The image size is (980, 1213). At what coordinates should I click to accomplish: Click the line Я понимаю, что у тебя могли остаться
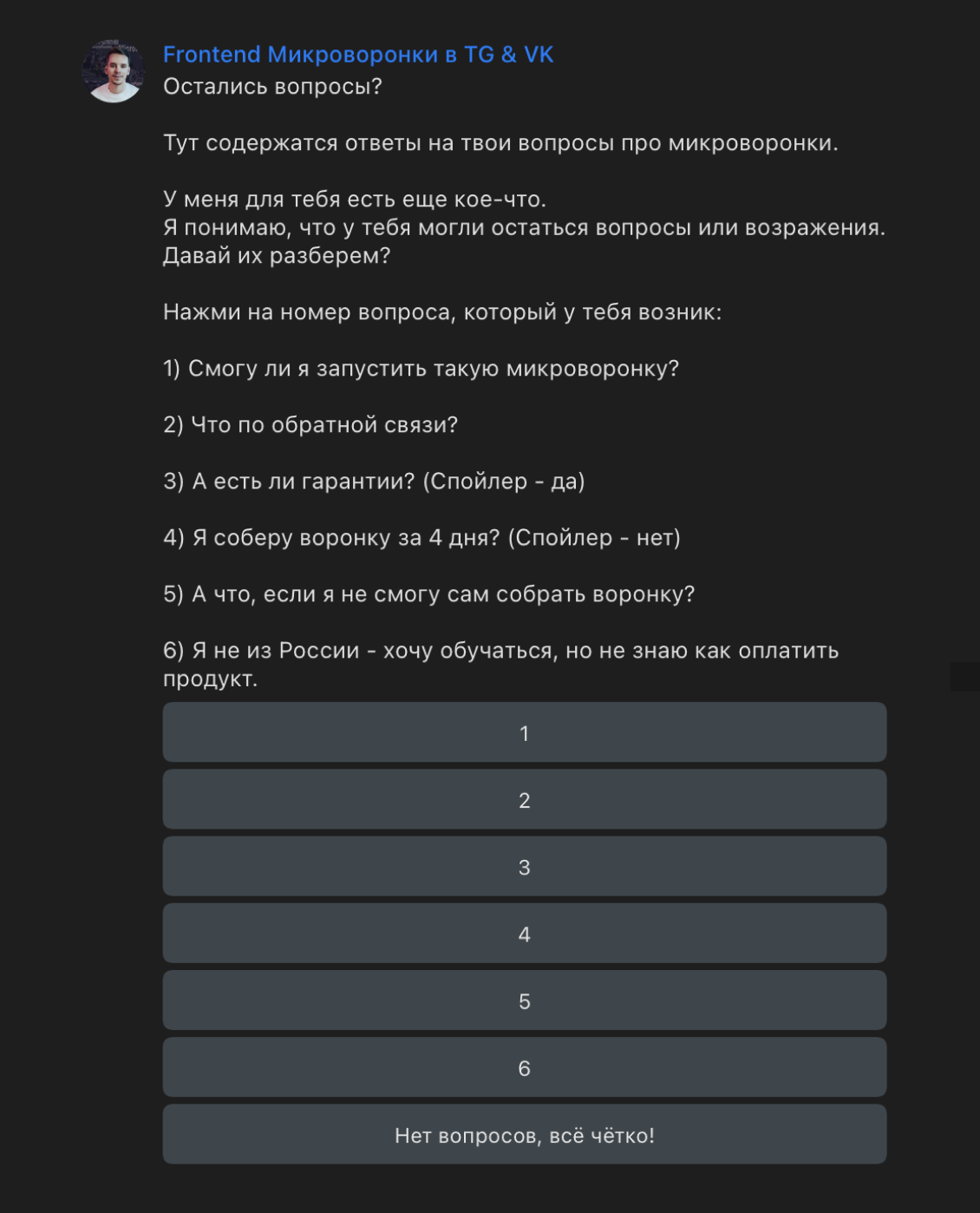524,227
